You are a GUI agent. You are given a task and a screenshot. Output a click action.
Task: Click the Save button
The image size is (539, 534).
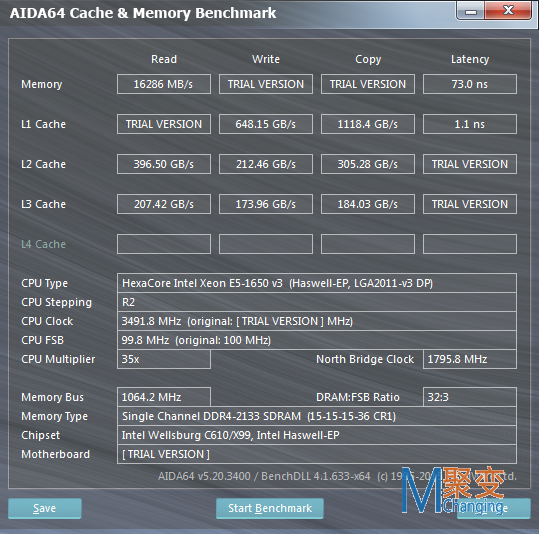(x=45, y=508)
